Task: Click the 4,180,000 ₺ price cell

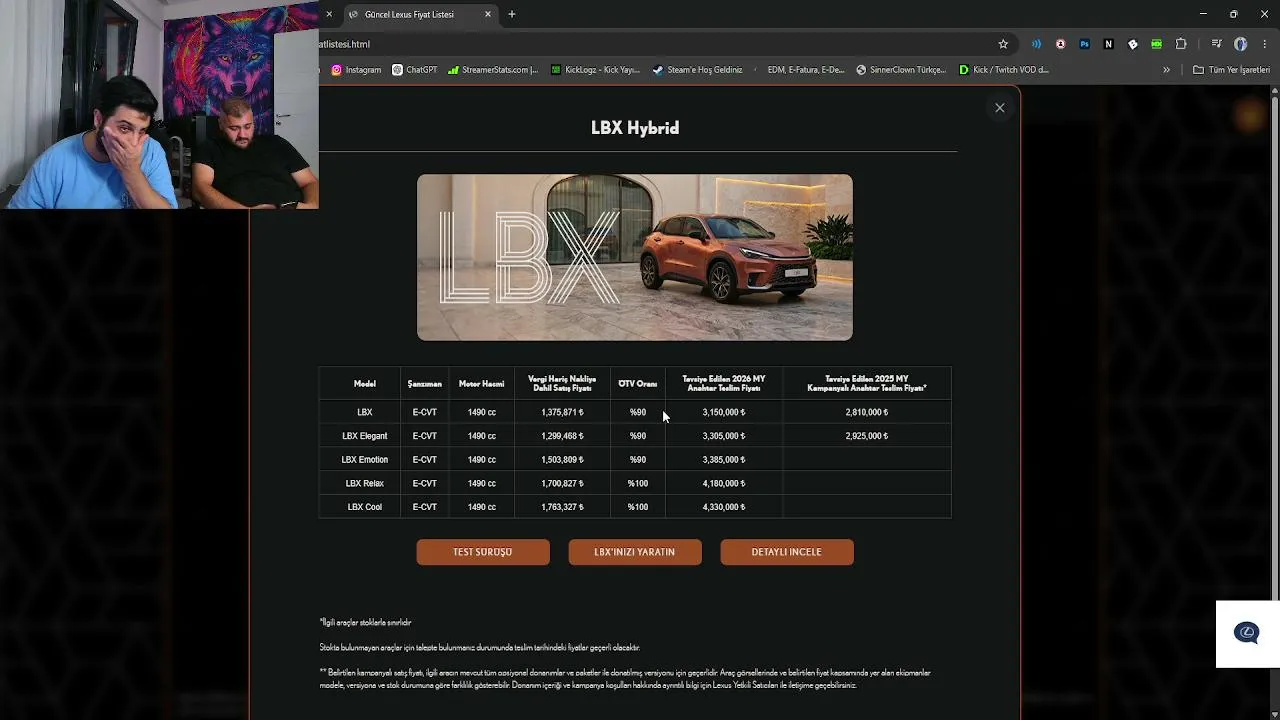Action: pyautogui.click(x=724, y=484)
